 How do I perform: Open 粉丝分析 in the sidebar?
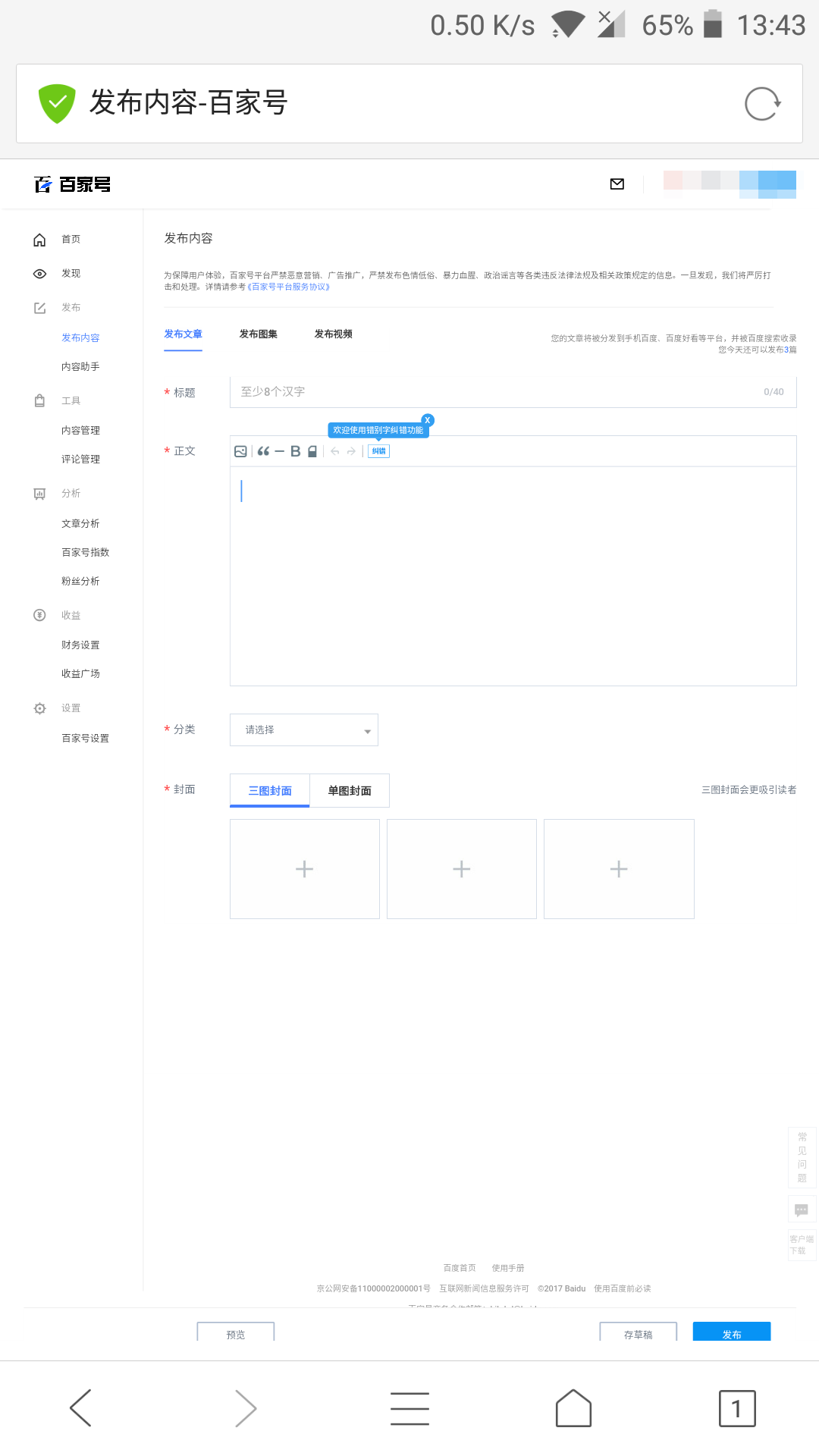[80, 582]
